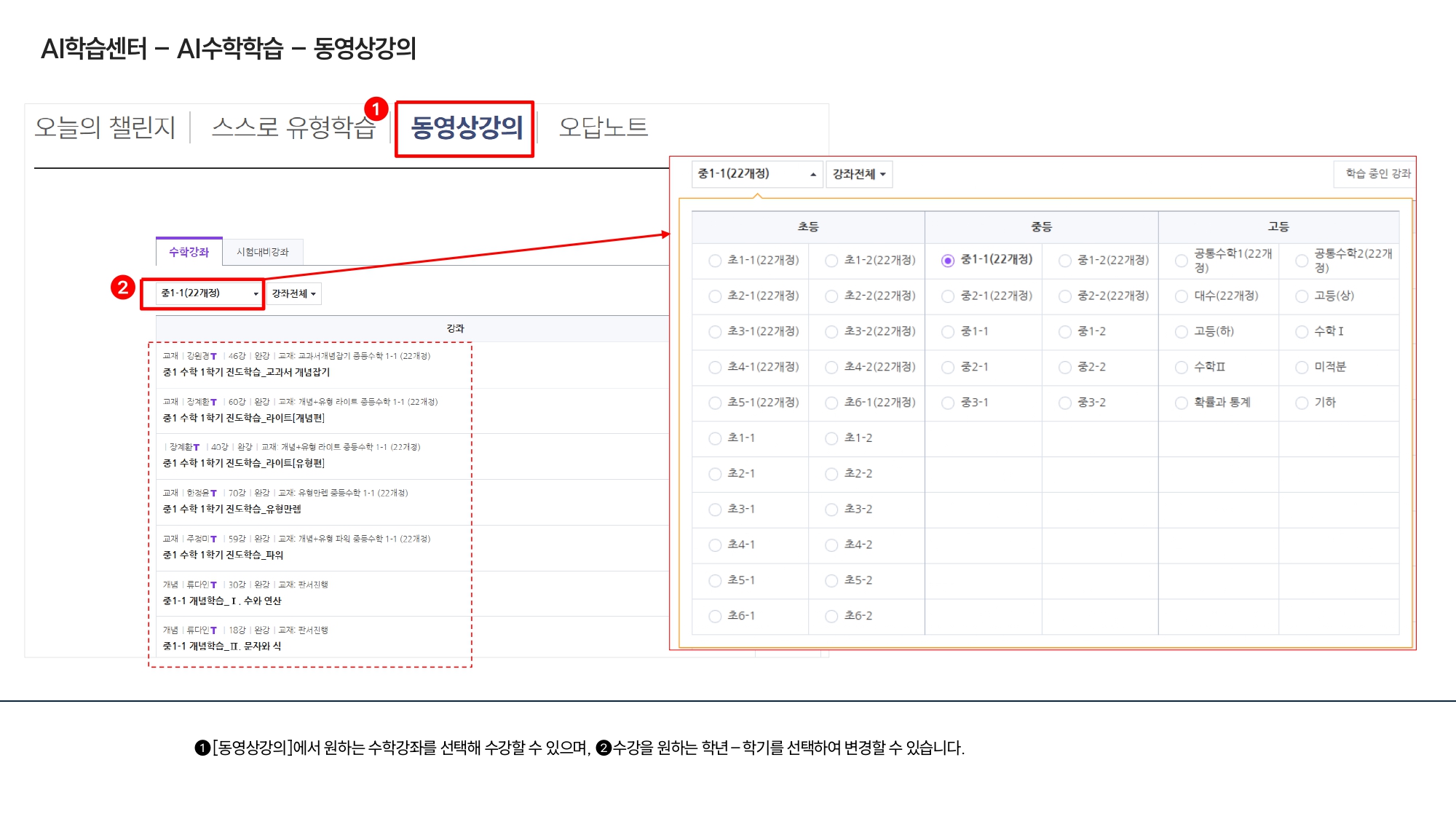Viewport: 1456px width, 819px height.
Task: Expand the small 강좌전체 dropdown
Action: click(x=293, y=294)
